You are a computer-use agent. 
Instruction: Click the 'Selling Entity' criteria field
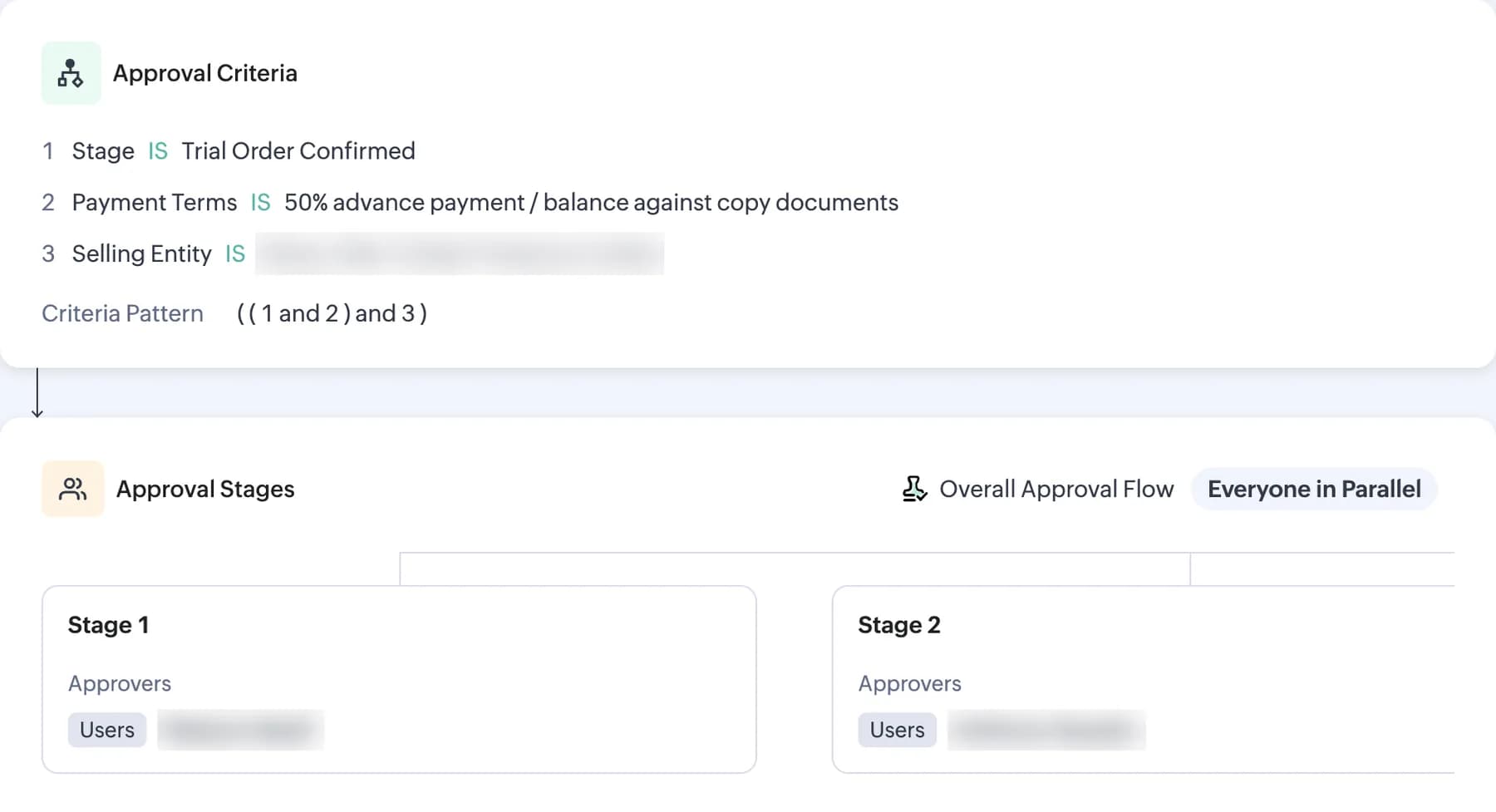141,253
